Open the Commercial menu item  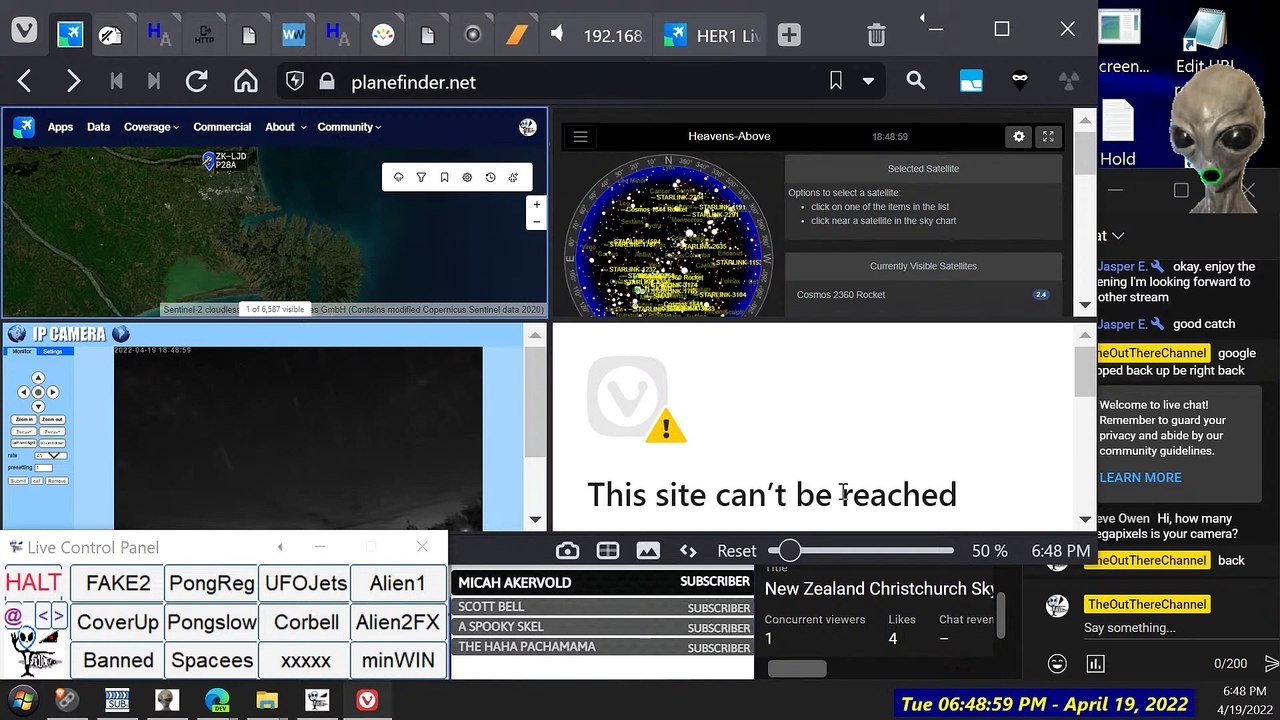click(222, 127)
